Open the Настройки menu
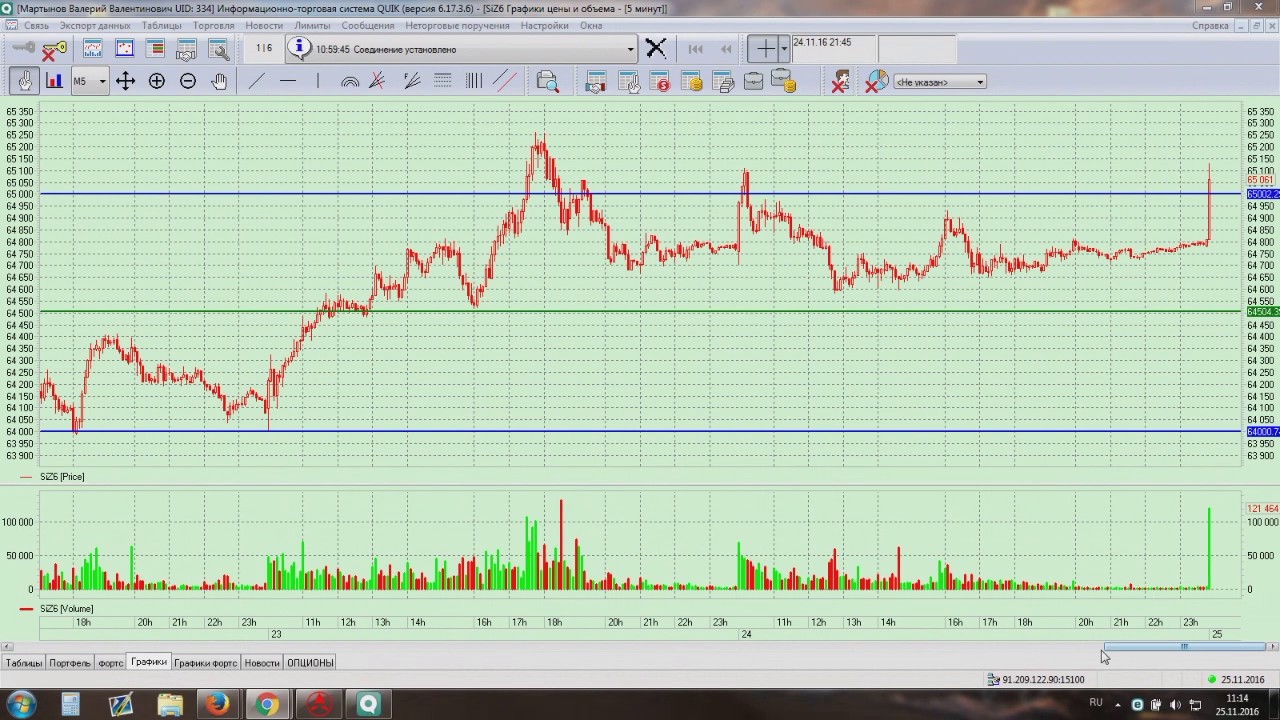1280x720 pixels. 544,25
